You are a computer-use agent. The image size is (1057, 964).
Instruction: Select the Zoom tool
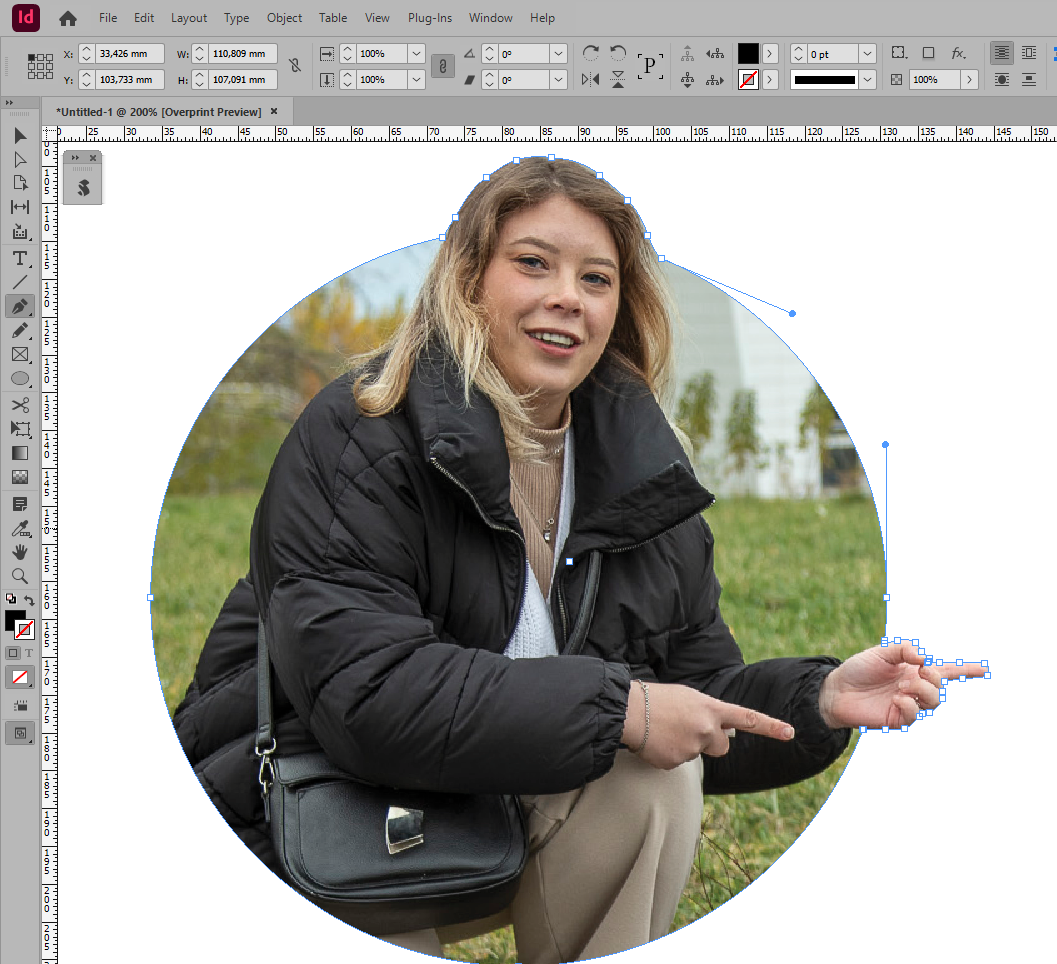[x=20, y=576]
